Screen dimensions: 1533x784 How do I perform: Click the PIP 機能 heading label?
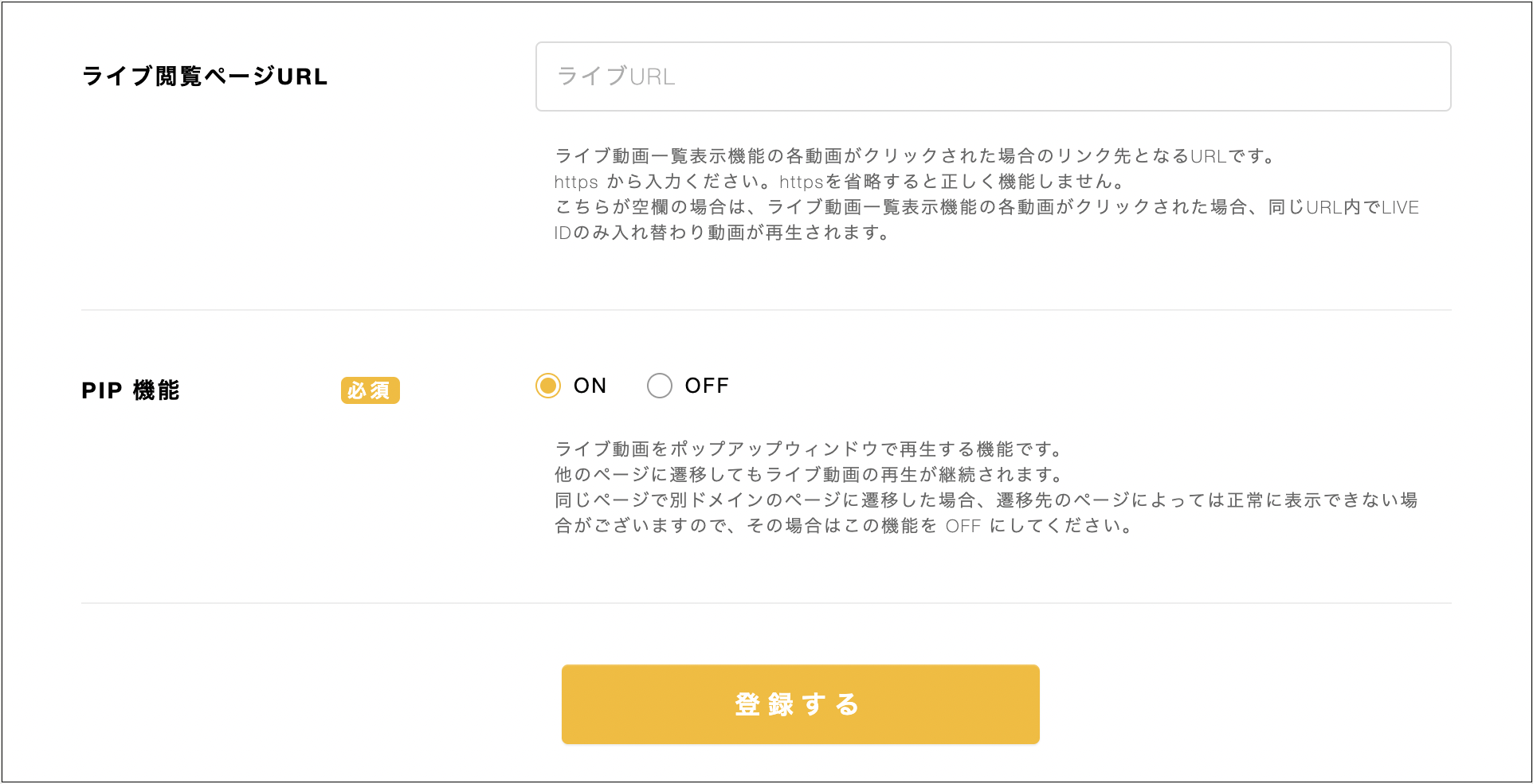click(131, 390)
